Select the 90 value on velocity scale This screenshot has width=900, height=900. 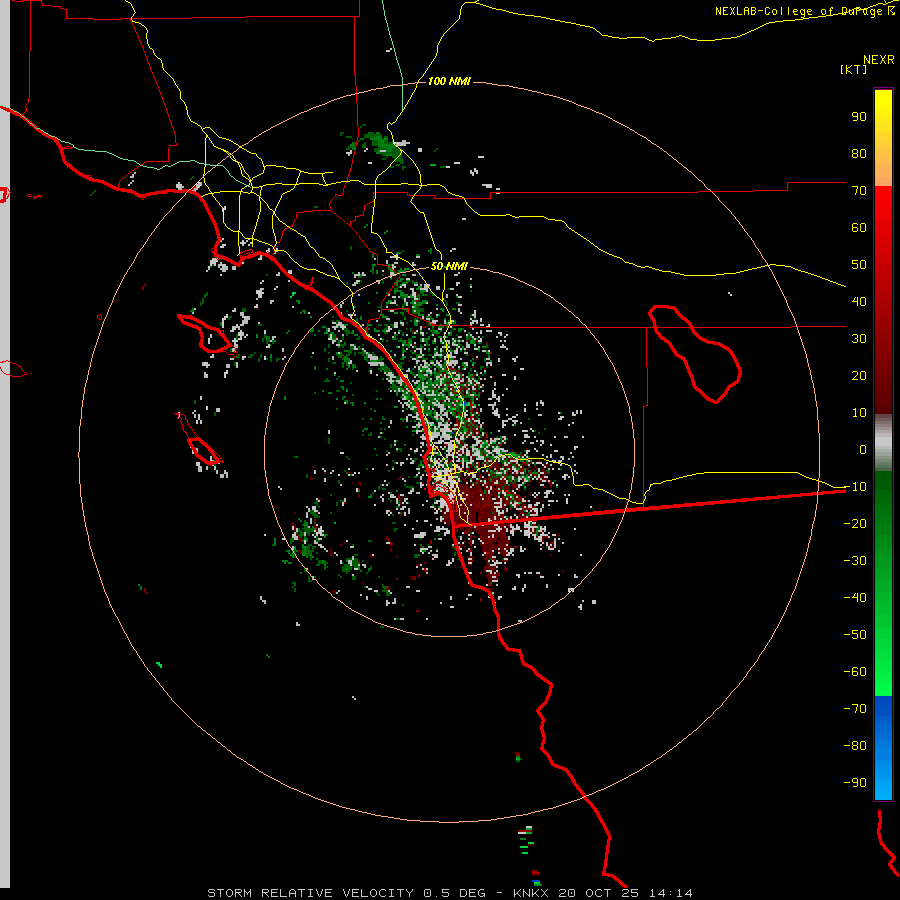point(859,117)
